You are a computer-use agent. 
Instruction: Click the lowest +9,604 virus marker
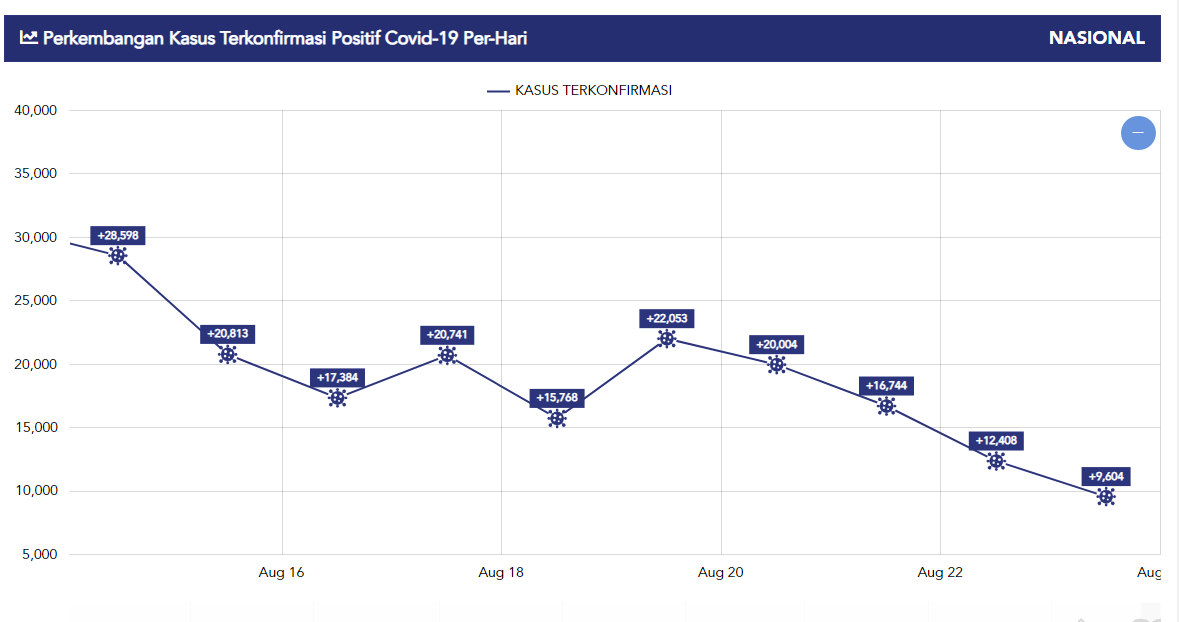(1106, 496)
